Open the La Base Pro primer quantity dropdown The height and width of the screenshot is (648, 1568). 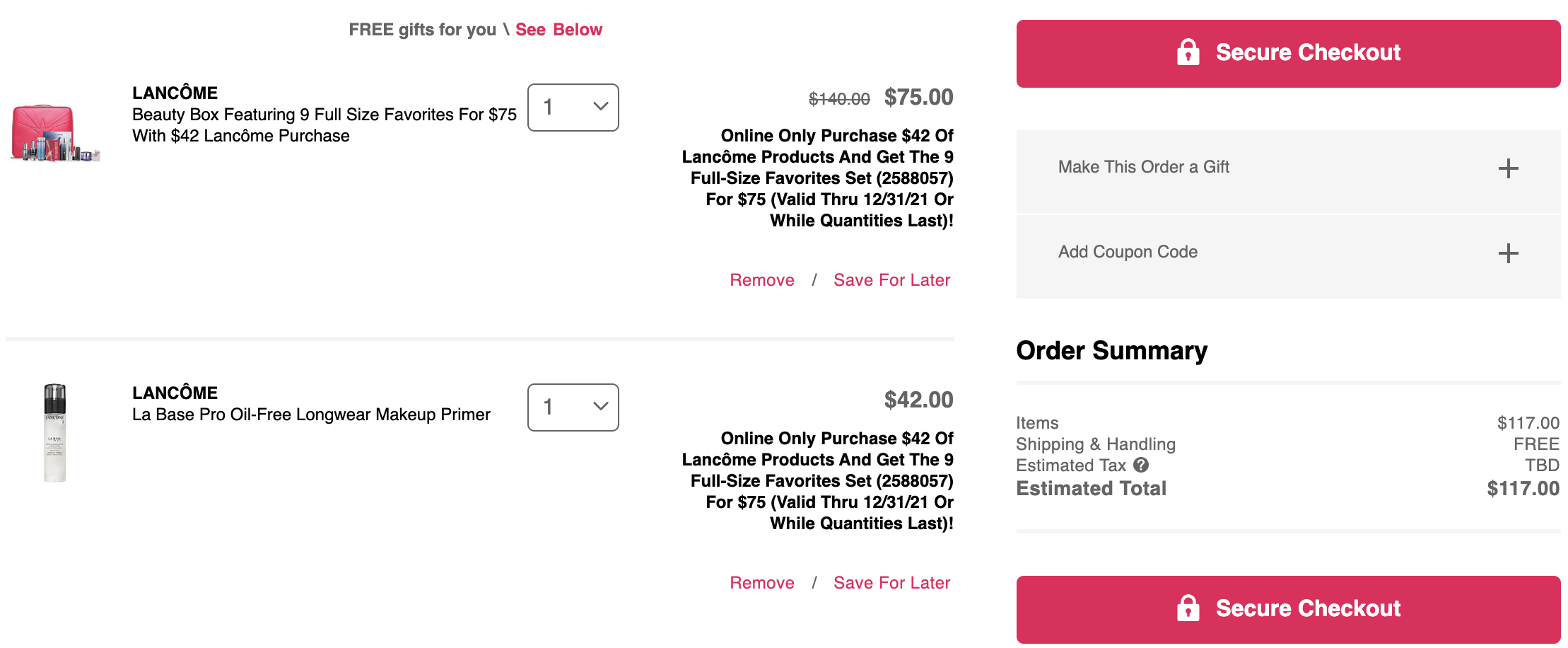[573, 407]
